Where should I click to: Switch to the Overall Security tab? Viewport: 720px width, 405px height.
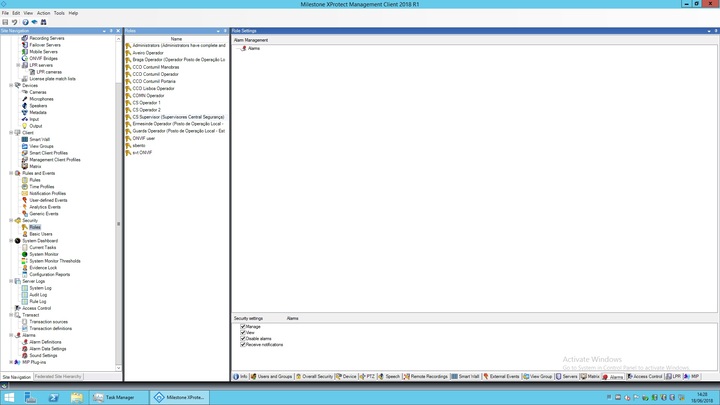tap(316, 377)
